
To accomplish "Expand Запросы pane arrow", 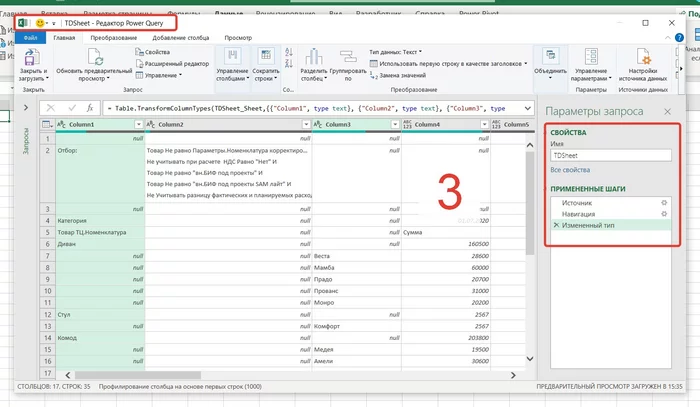I will [x=26, y=108].
